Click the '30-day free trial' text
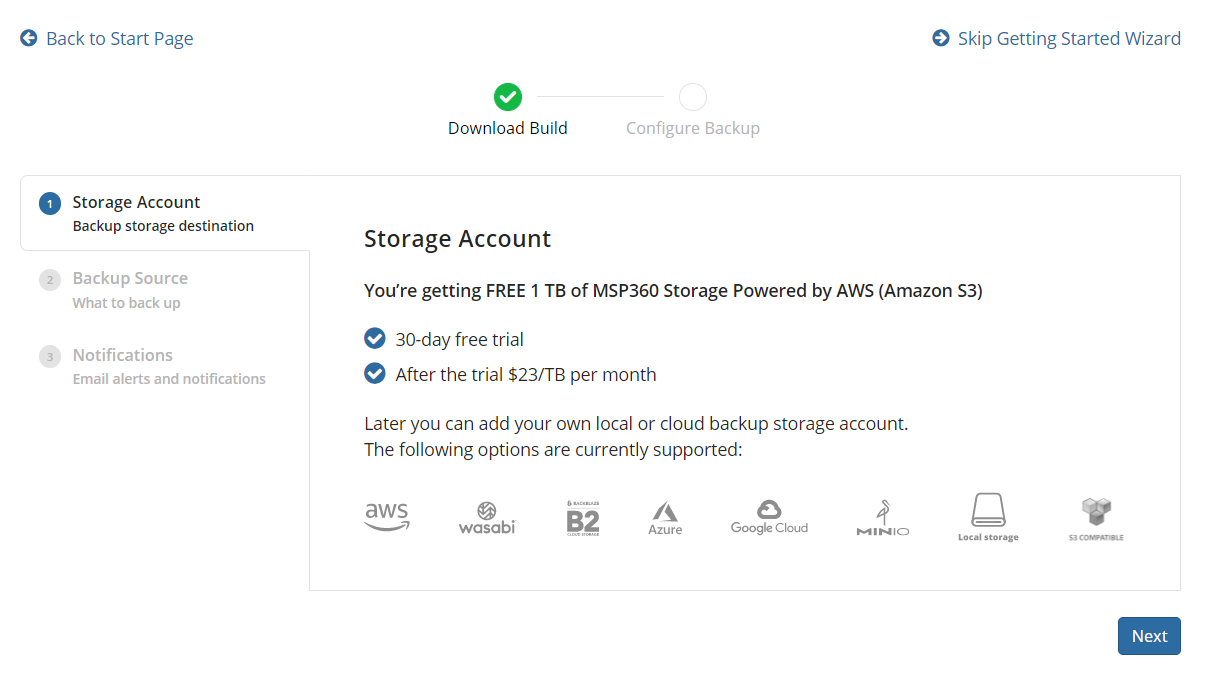Image resolution: width=1215 pixels, height=681 pixels. [x=460, y=339]
